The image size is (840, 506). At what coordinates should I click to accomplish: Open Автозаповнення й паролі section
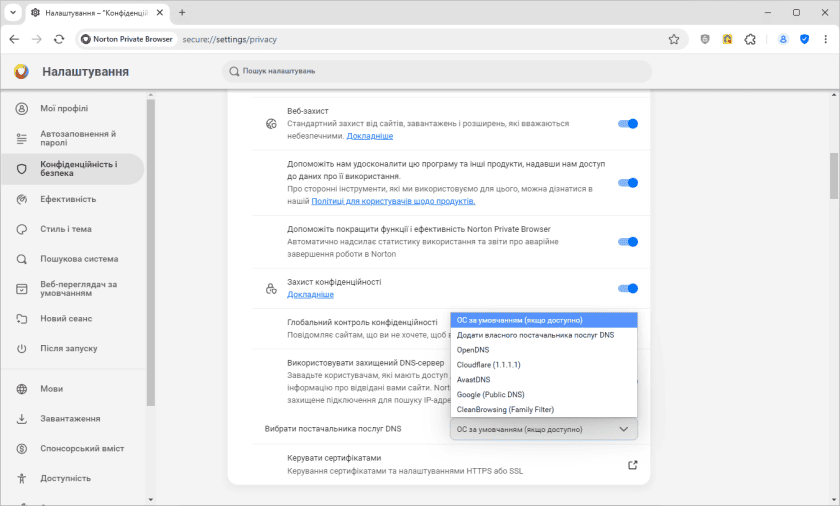pyautogui.click(x=72, y=138)
